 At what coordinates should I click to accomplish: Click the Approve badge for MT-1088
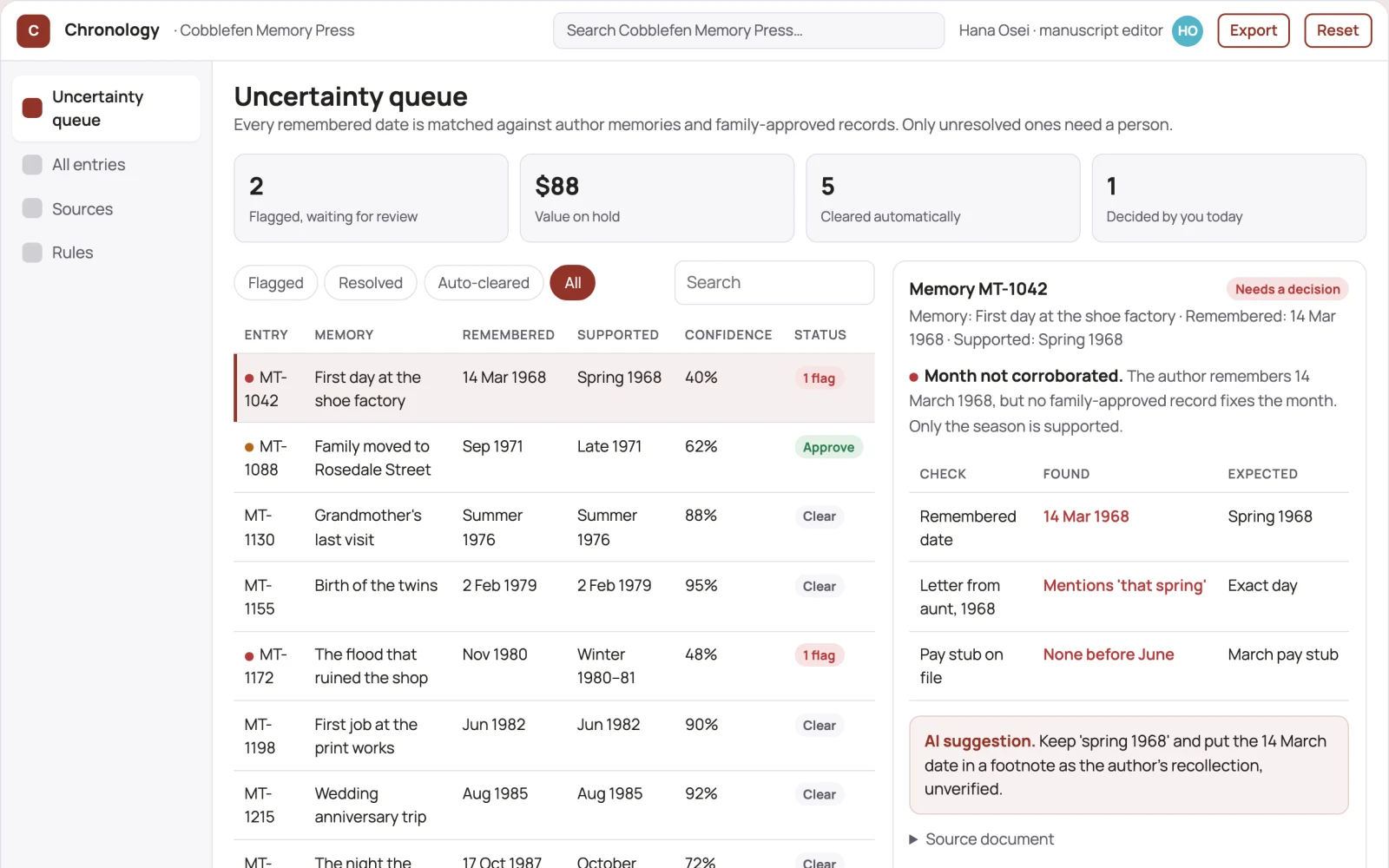coord(828,447)
